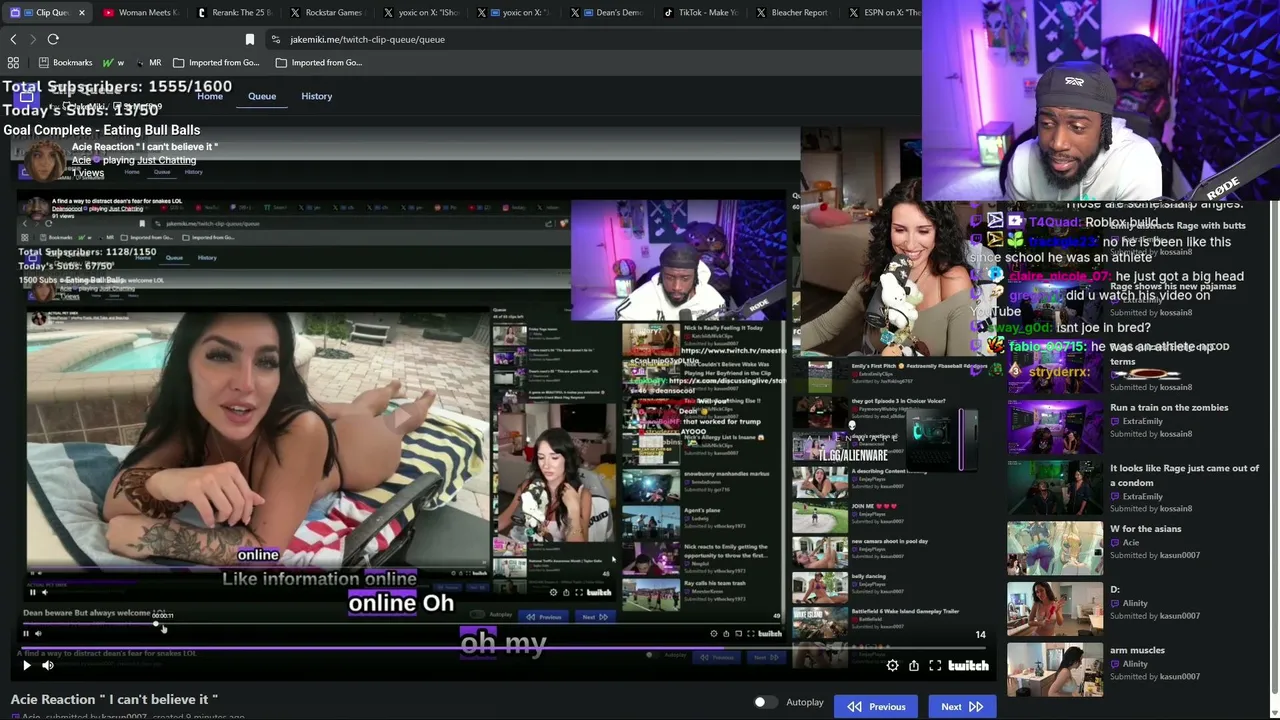Select the "W for the asians" clip title

click(x=1145, y=529)
